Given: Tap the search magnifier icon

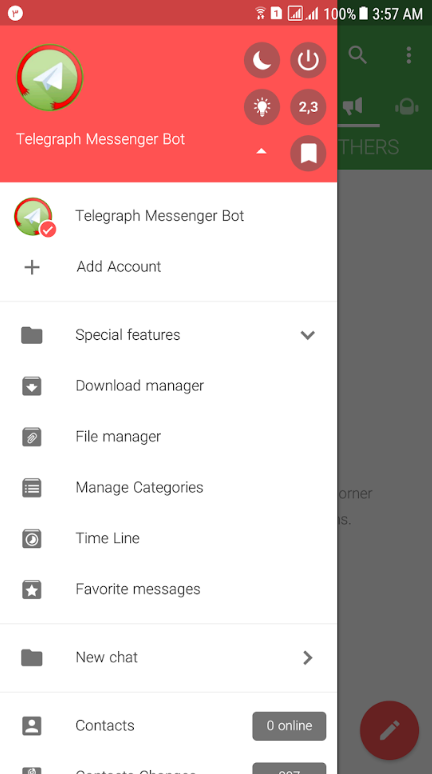Looking at the screenshot, I should pyautogui.click(x=357, y=55).
